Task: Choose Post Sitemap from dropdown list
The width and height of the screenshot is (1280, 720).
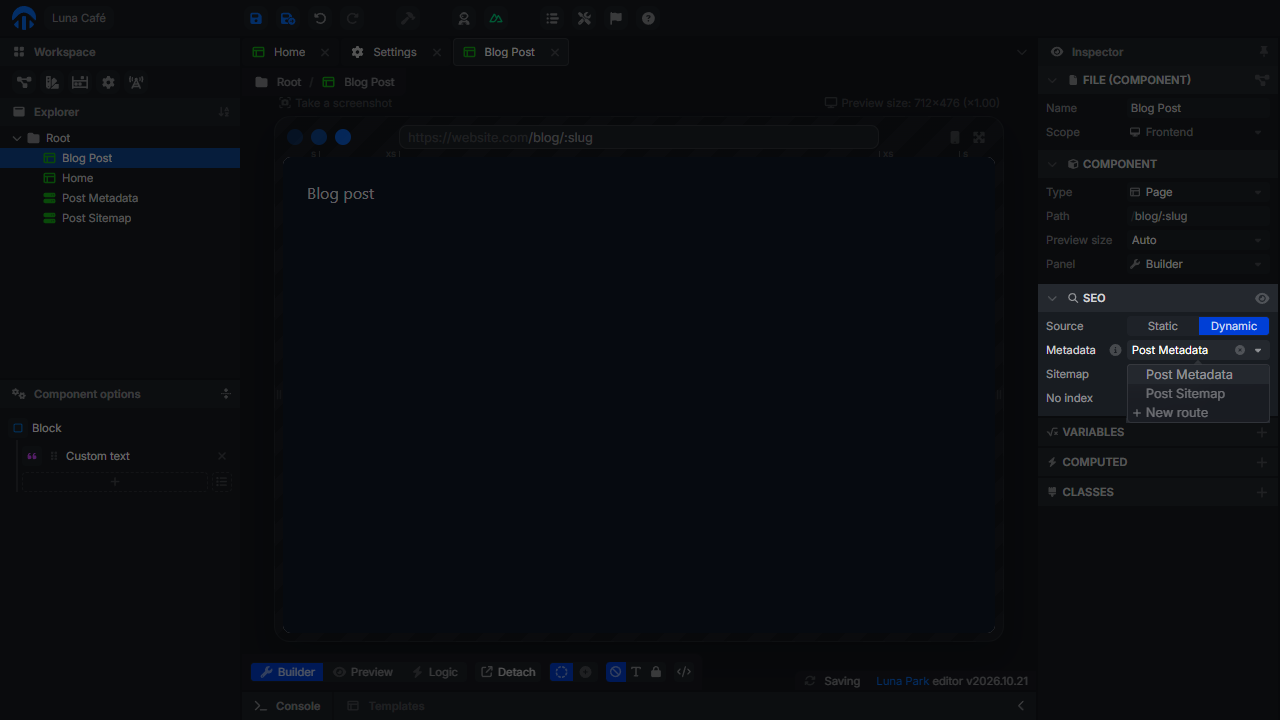Action: [1198, 394]
